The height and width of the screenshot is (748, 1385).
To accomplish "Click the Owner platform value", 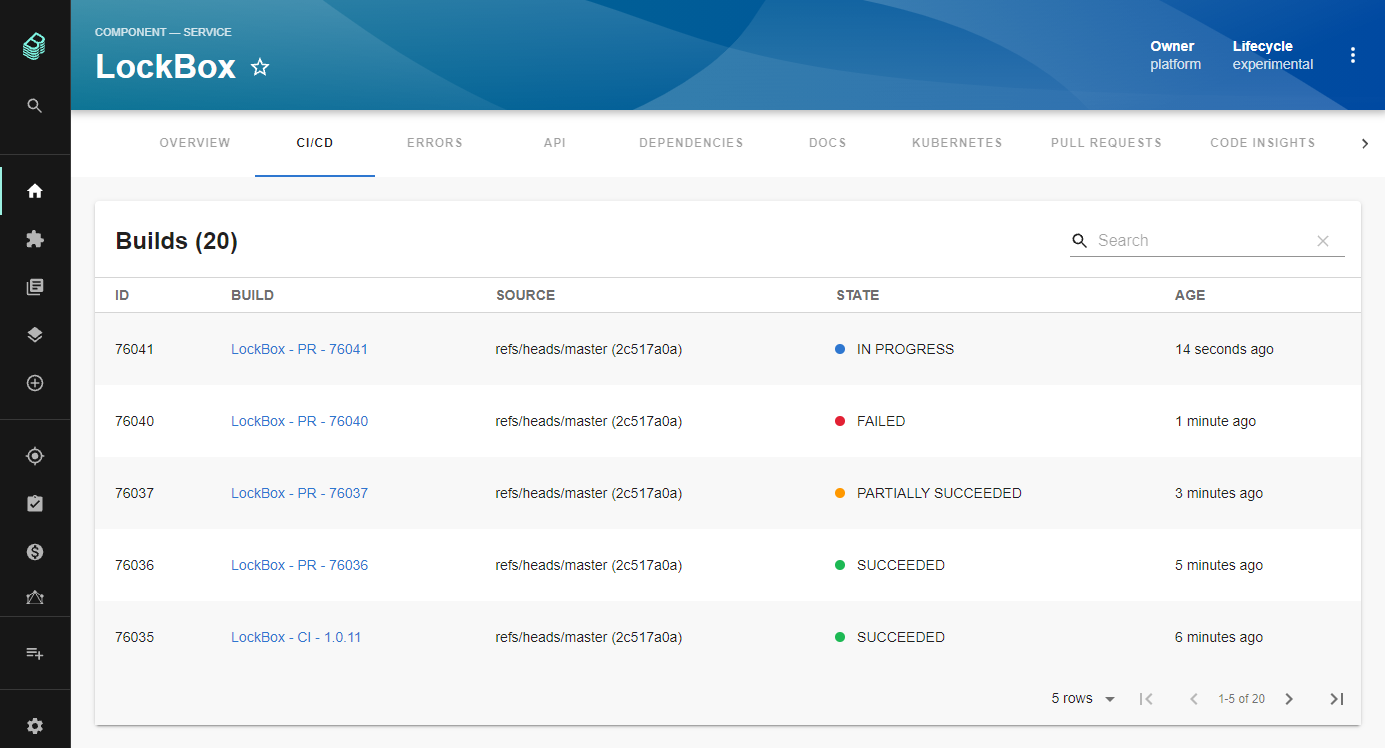I will click(x=1176, y=64).
